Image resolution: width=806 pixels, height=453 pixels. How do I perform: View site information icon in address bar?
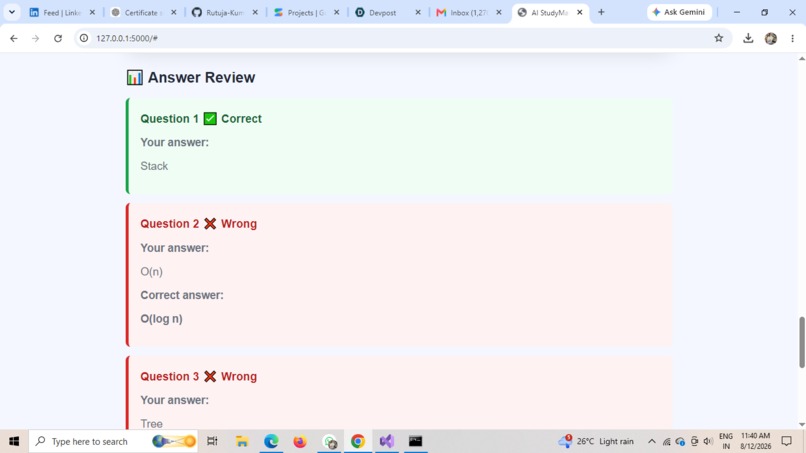(x=84, y=38)
